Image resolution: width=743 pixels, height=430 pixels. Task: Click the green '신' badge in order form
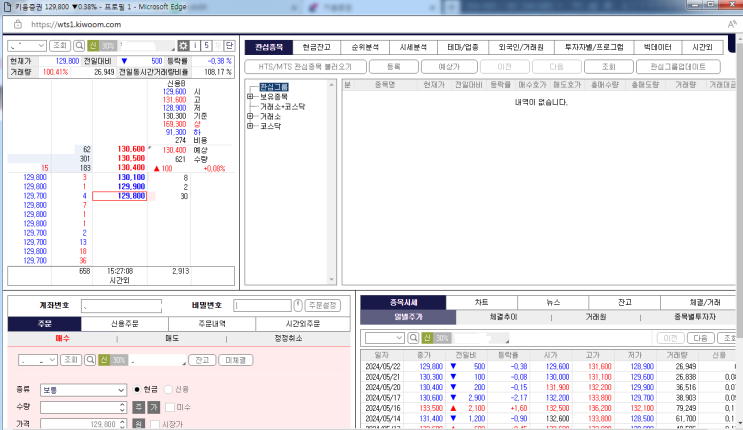pyautogui.click(x=104, y=360)
